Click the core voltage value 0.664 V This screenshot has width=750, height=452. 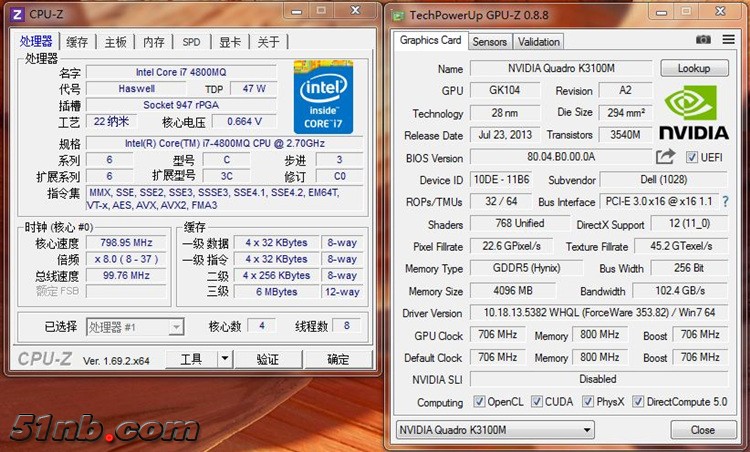click(244, 121)
